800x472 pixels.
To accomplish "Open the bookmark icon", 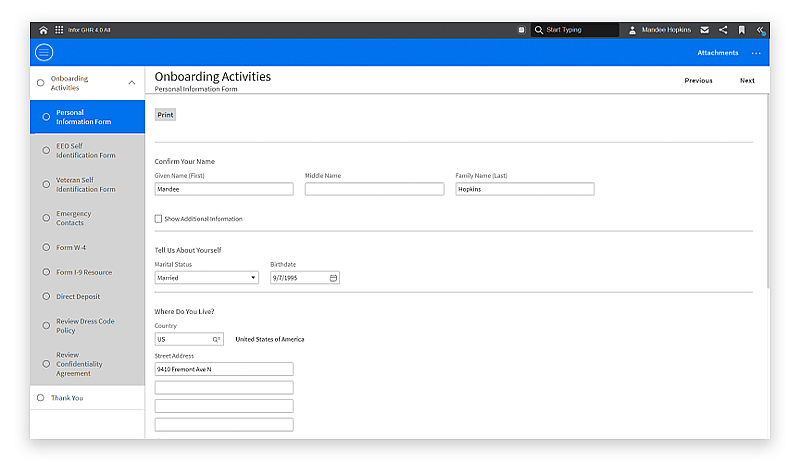I will coord(742,30).
